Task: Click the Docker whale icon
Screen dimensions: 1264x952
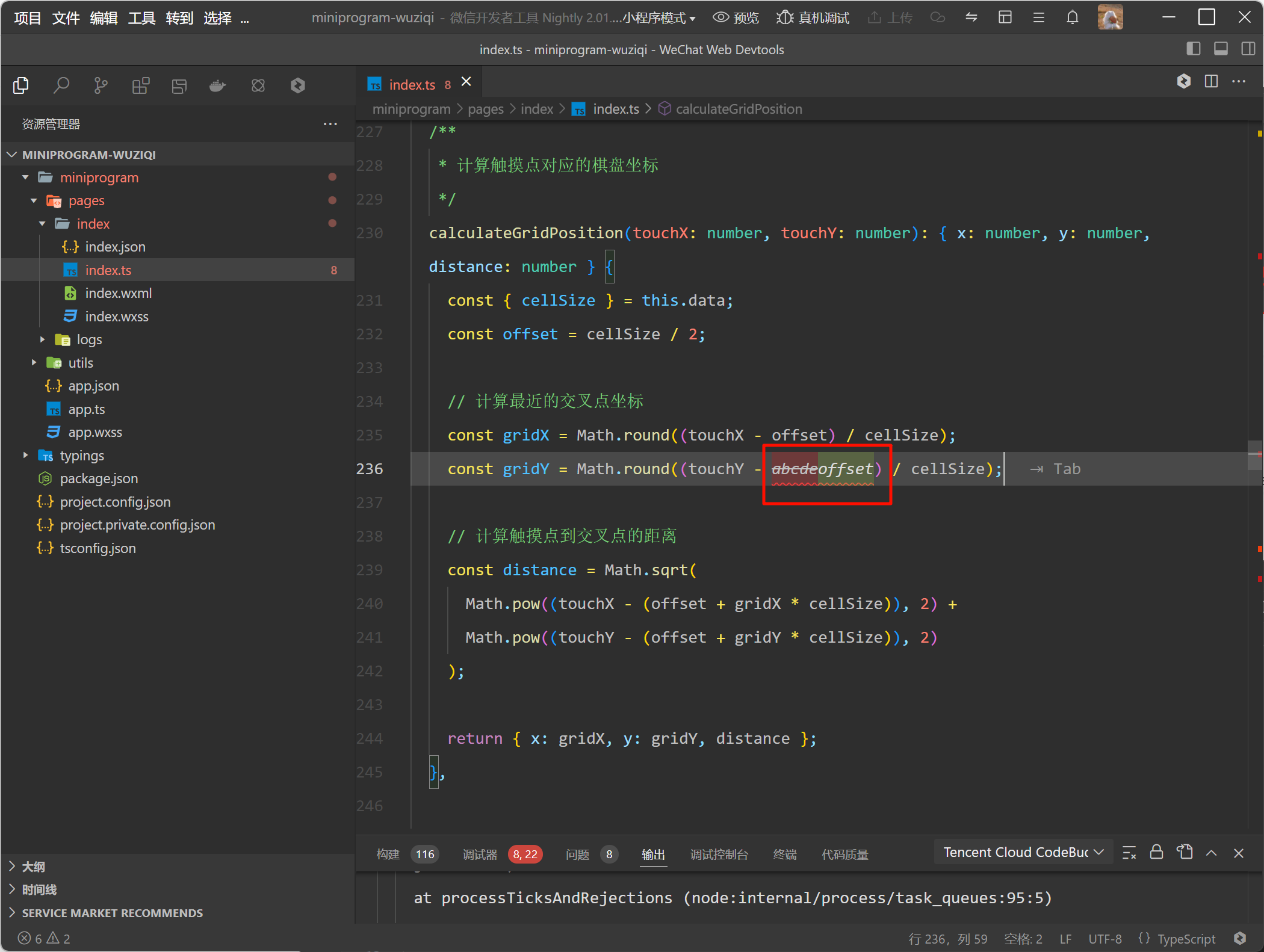Action: pos(217,85)
